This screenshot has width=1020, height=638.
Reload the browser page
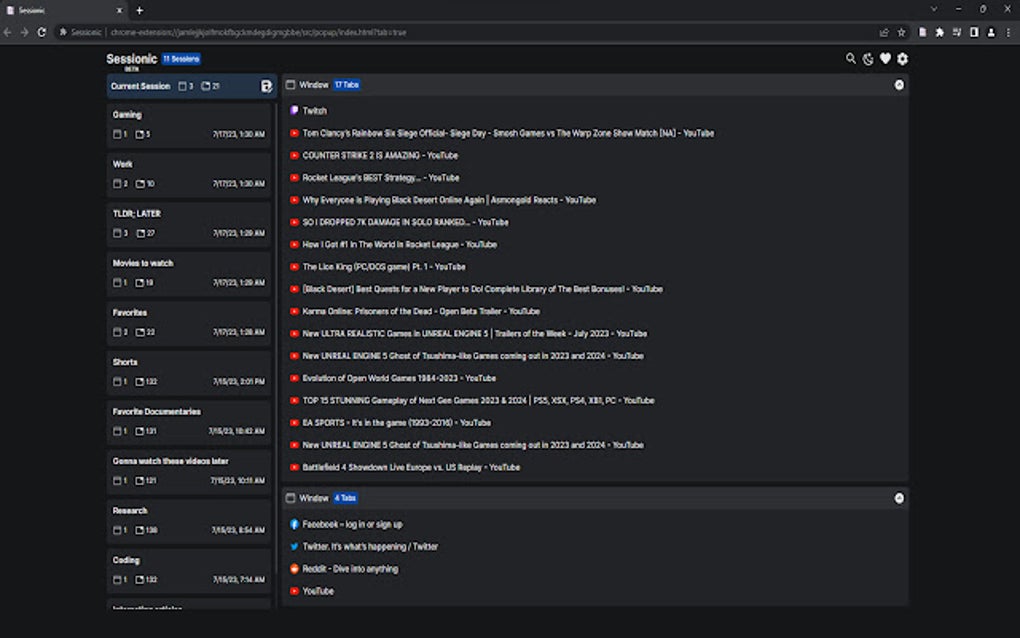pos(42,32)
